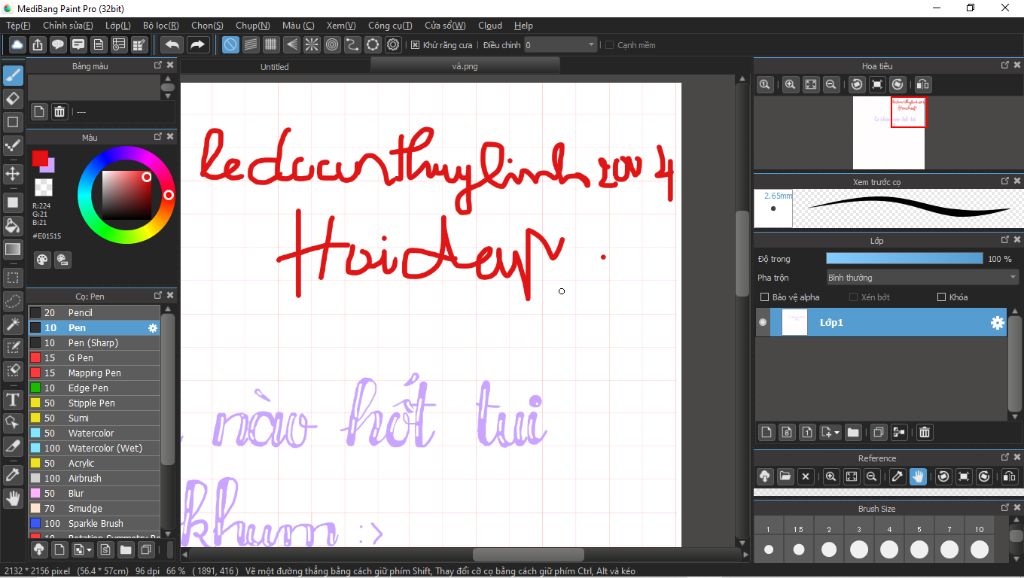
Task: Open the Tệp menu
Action: (18, 25)
